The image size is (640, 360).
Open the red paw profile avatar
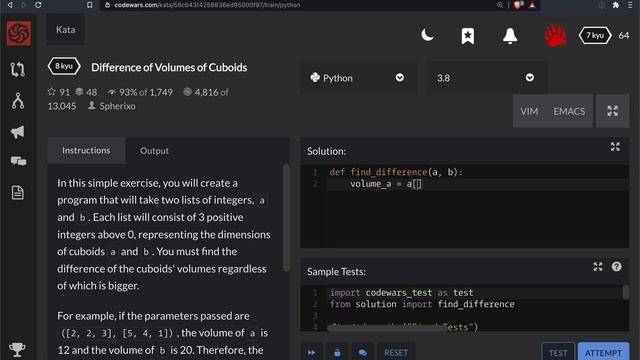click(x=555, y=36)
